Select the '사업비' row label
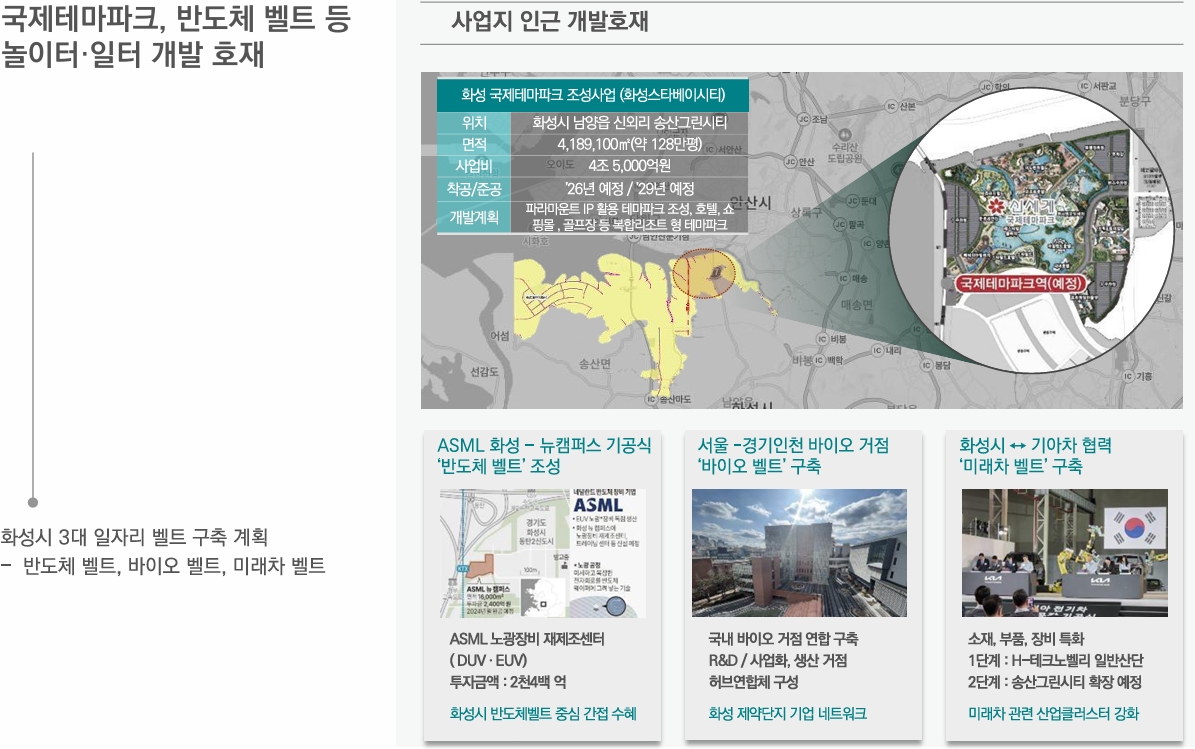This screenshot has height=749, width=1195. point(474,166)
